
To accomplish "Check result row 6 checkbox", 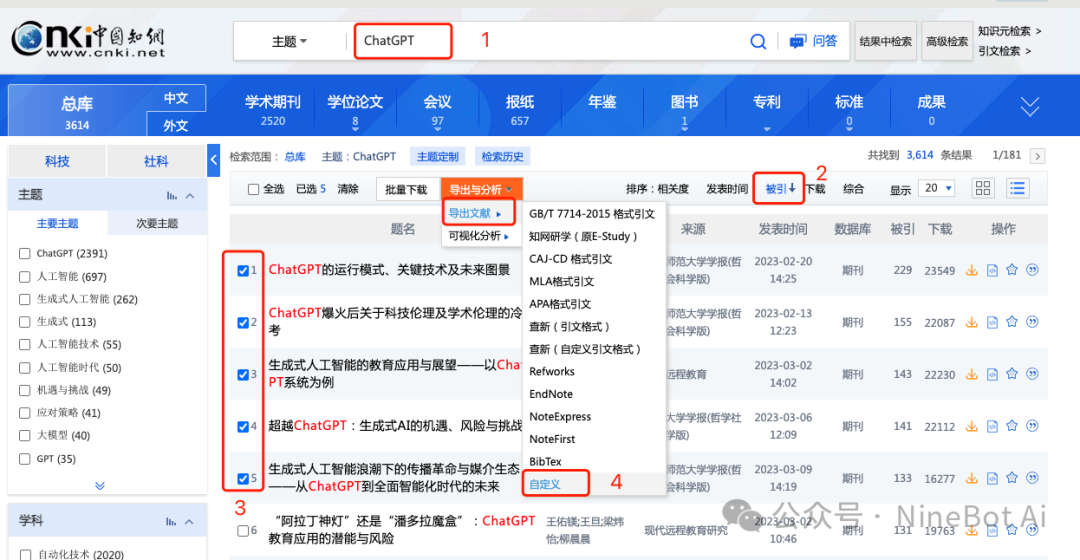I will point(242,531).
